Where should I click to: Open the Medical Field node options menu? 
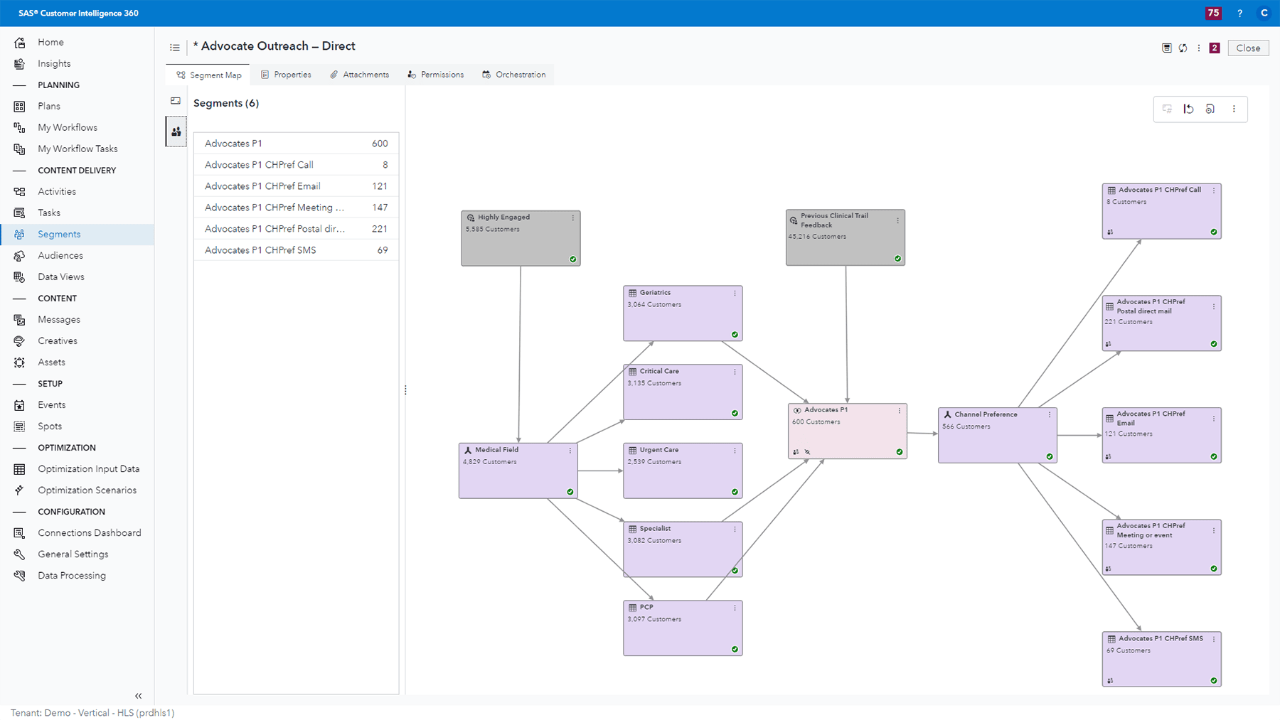tap(570, 451)
